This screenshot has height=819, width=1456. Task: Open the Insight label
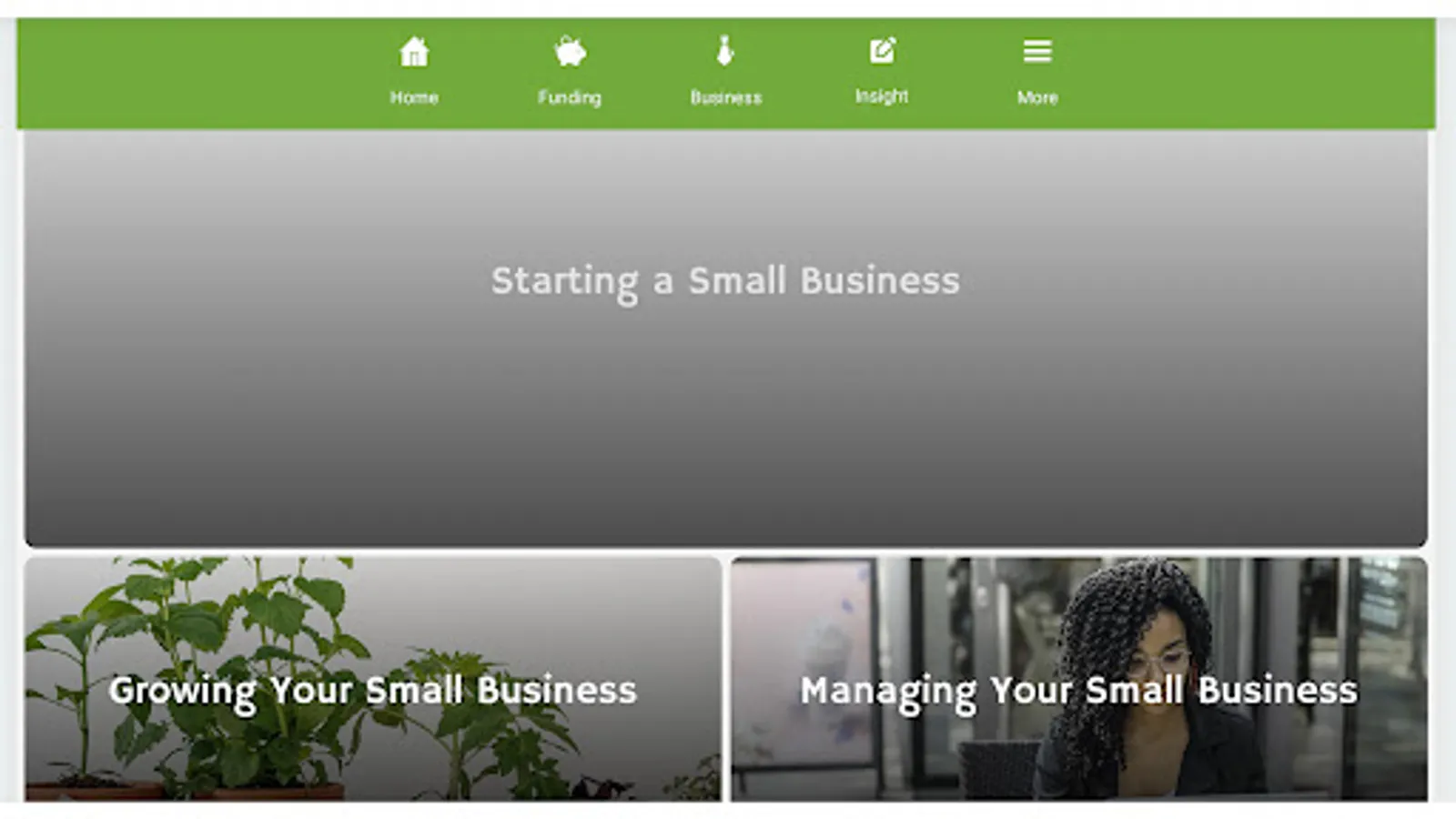(882, 96)
